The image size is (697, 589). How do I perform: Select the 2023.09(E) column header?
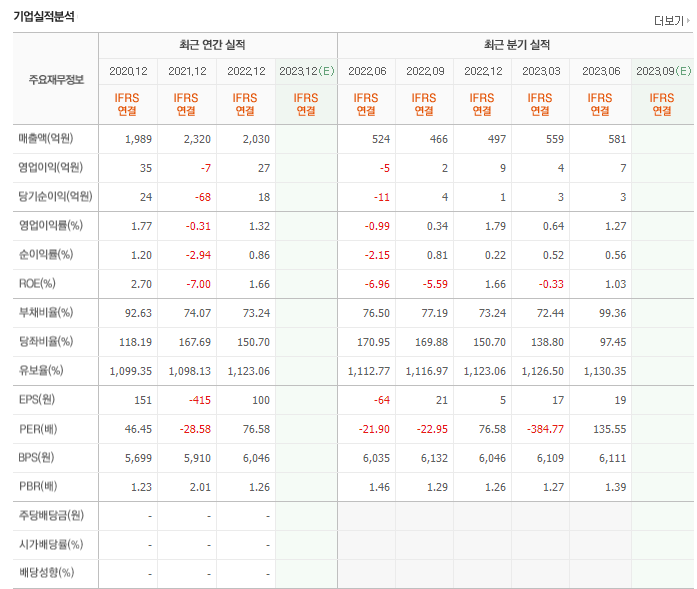pyautogui.click(x=663, y=71)
